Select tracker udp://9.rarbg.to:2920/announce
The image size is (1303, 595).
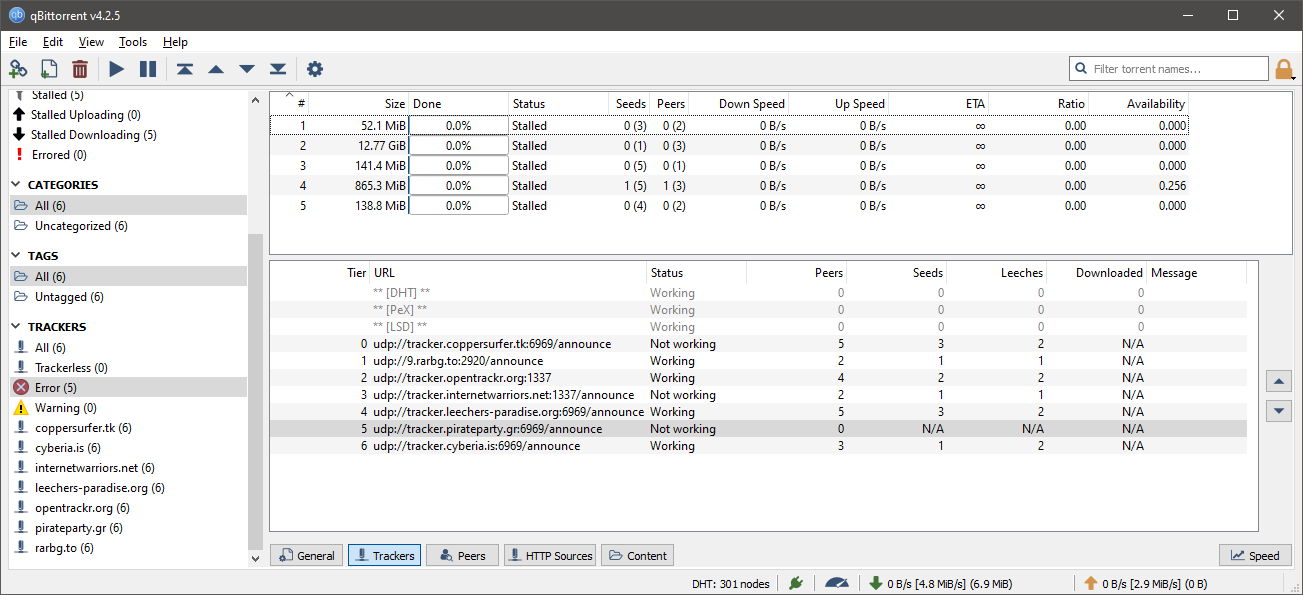pos(759,361)
